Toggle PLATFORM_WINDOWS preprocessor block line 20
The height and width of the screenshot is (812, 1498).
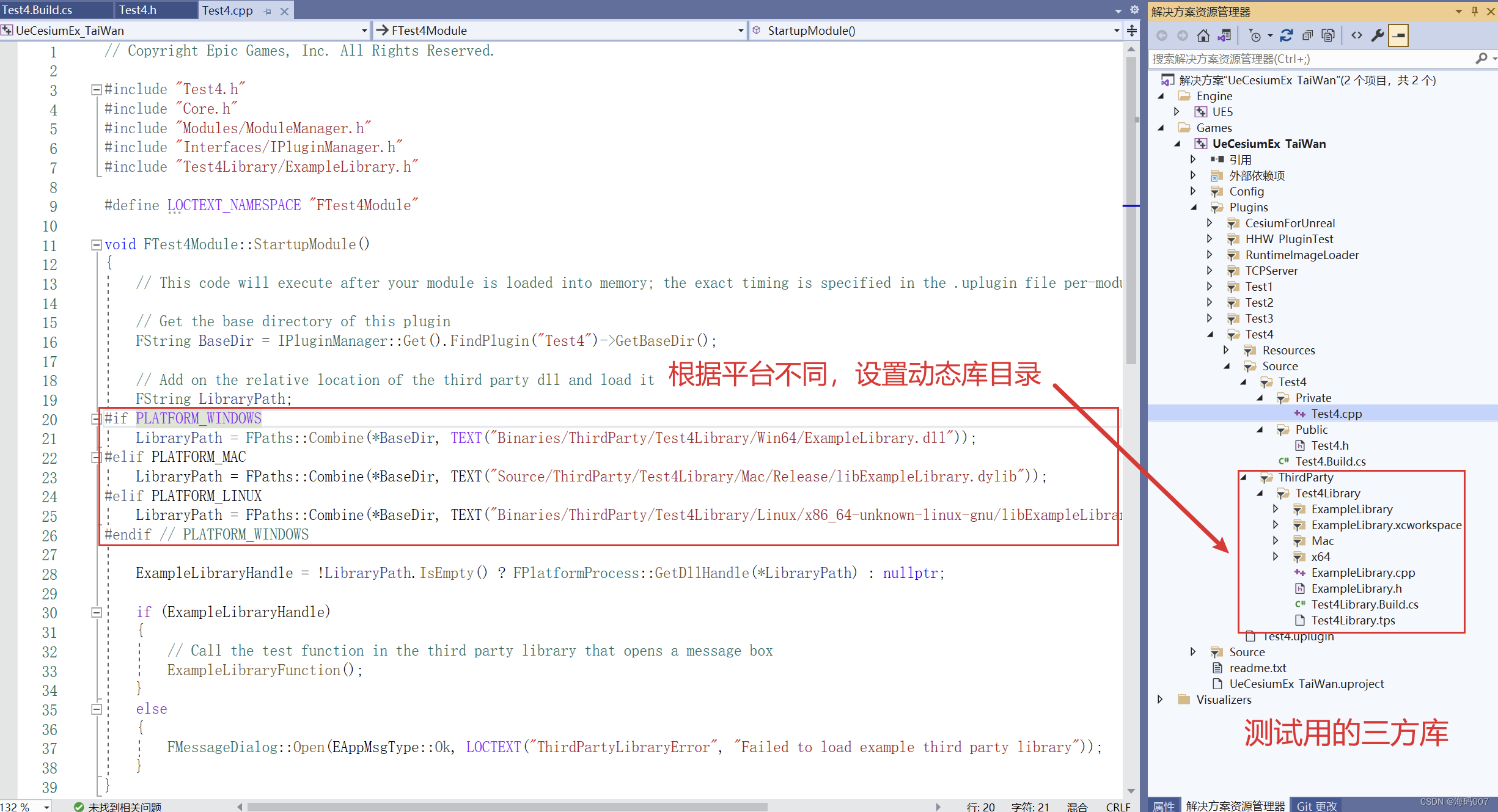pyautogui.click(x=92, y=418)
